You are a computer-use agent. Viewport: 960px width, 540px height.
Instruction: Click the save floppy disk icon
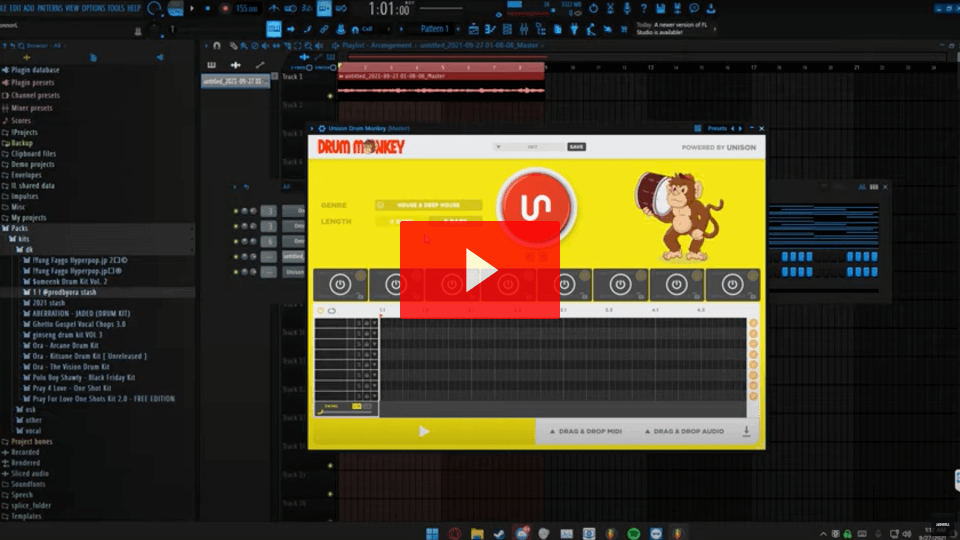coord(661,9)
